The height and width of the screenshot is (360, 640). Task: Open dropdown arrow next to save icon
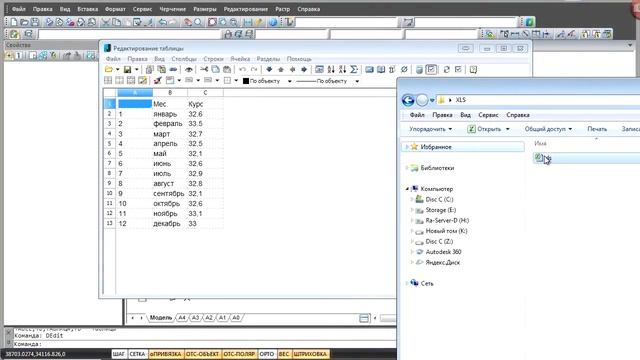click(x=136, y=70)
